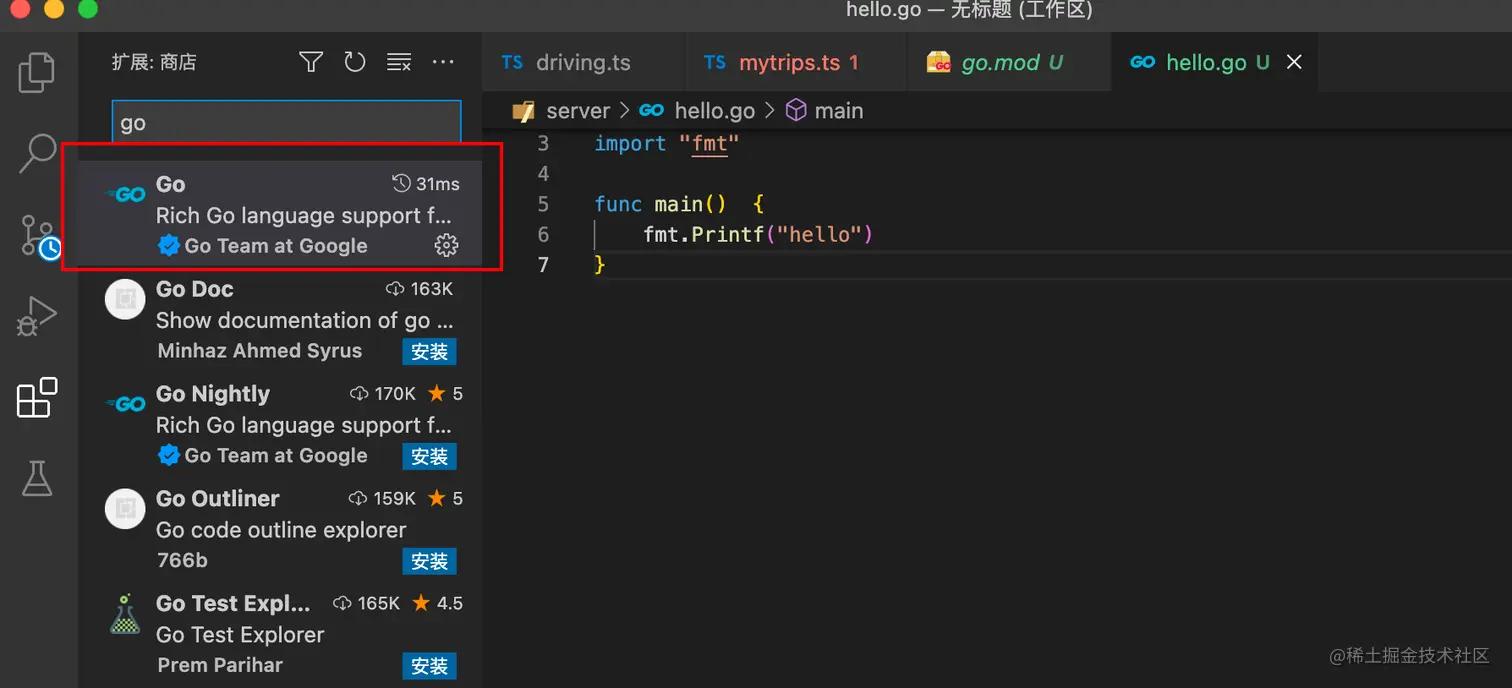Refresh the extension marketplace list
1512x688 pixels.
pos(355,62)
